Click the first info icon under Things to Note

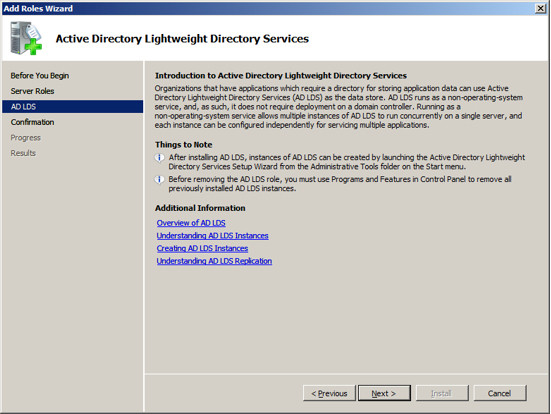(159, 158)
